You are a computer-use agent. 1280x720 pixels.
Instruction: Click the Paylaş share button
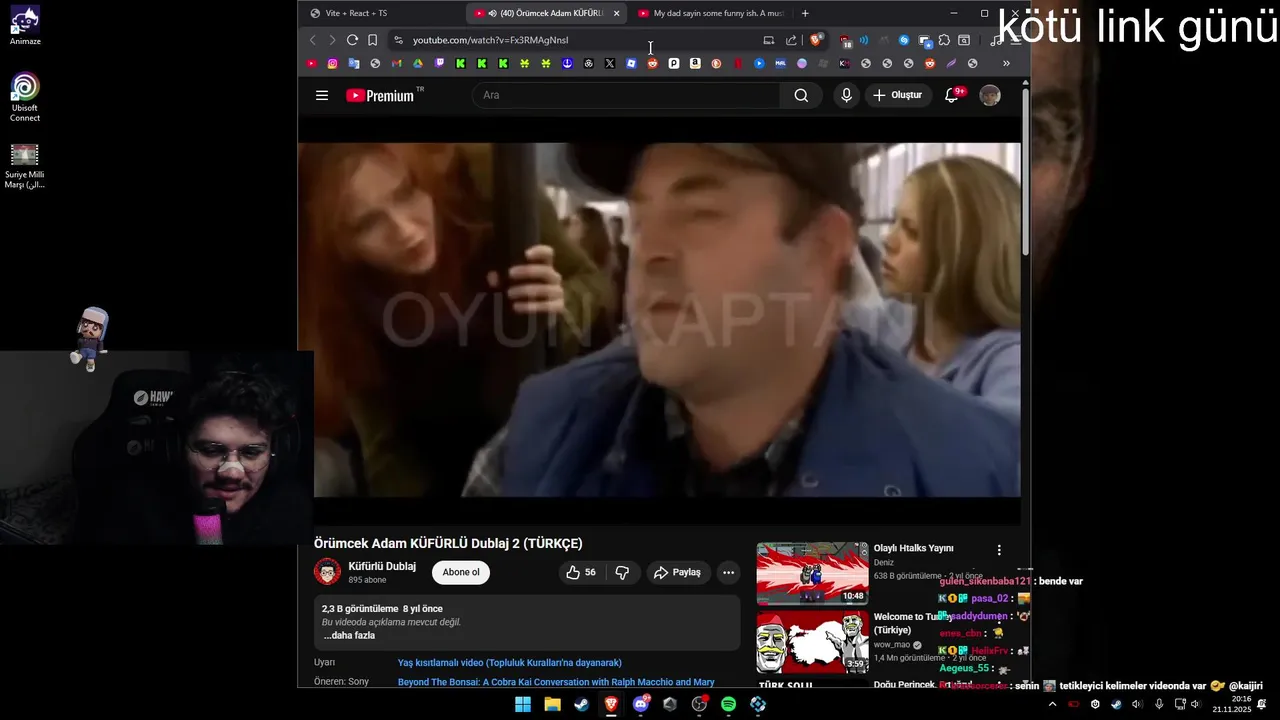(677, 572)
